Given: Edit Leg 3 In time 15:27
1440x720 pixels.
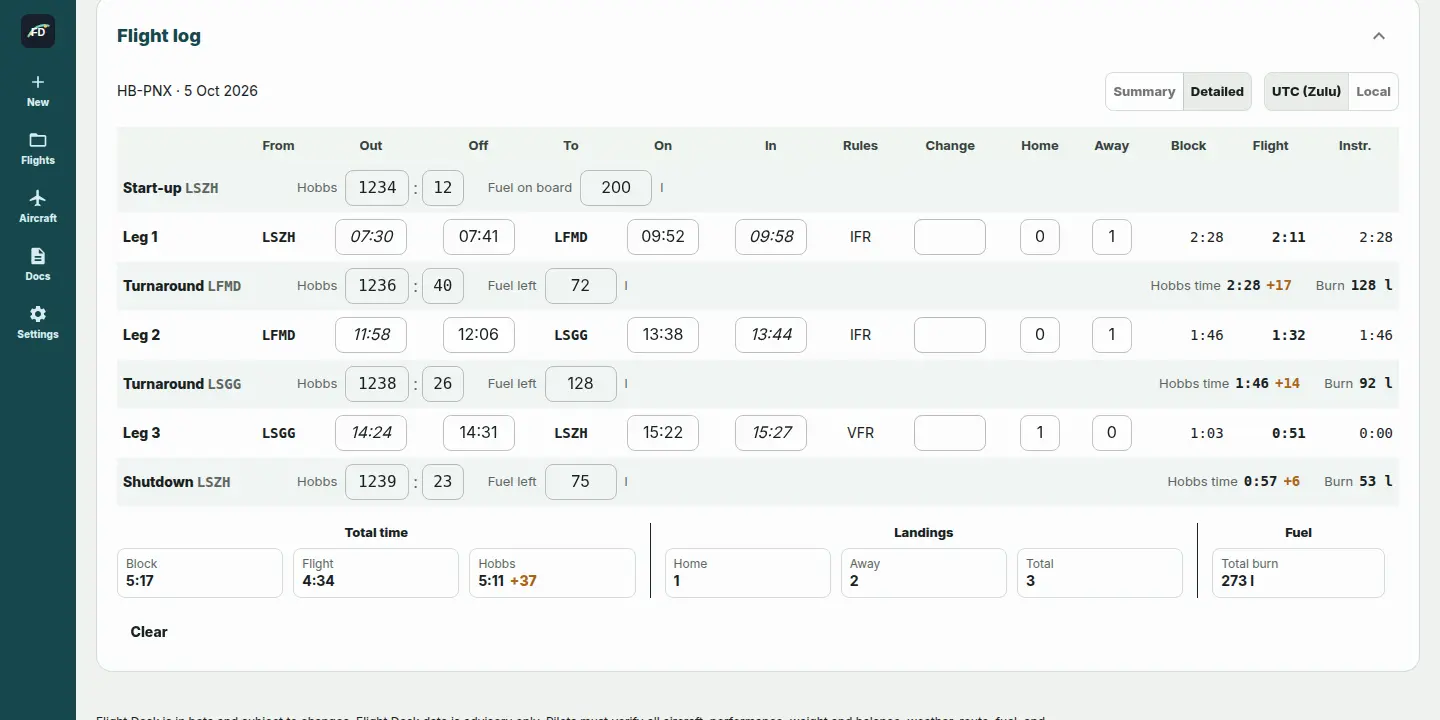Looking at the screenshot, I should tap(771, 433).
